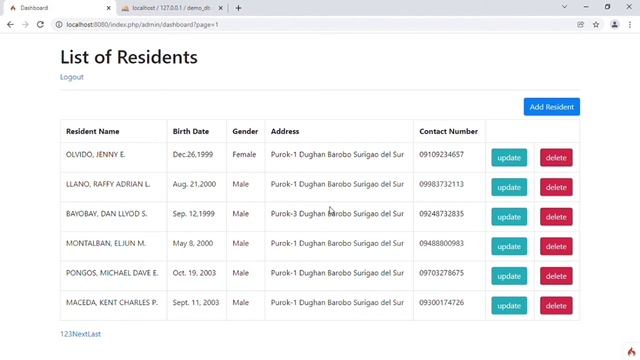
Task: Click the Gender column header
Action: coord(245,131)
